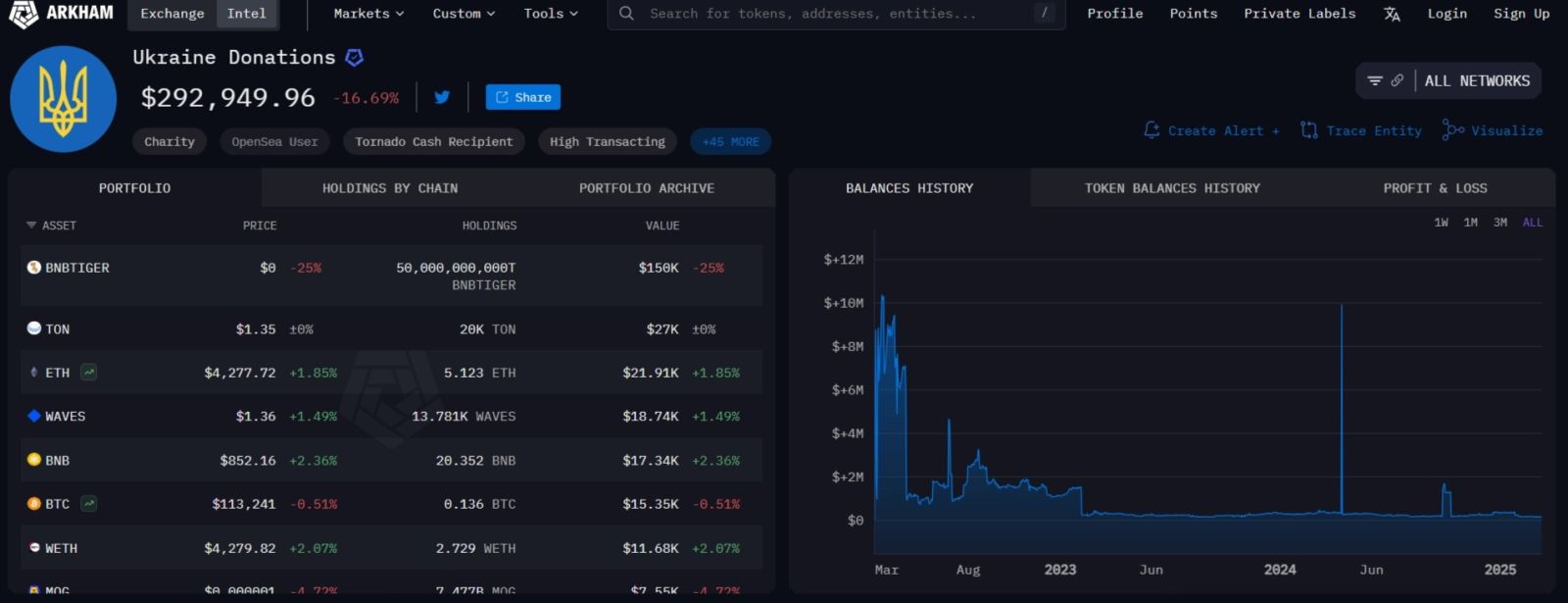The width and height of the screenshot is (1568, 603).
Task: Open the filter icon beside All Networks
Action: [x=1375, y=81]
